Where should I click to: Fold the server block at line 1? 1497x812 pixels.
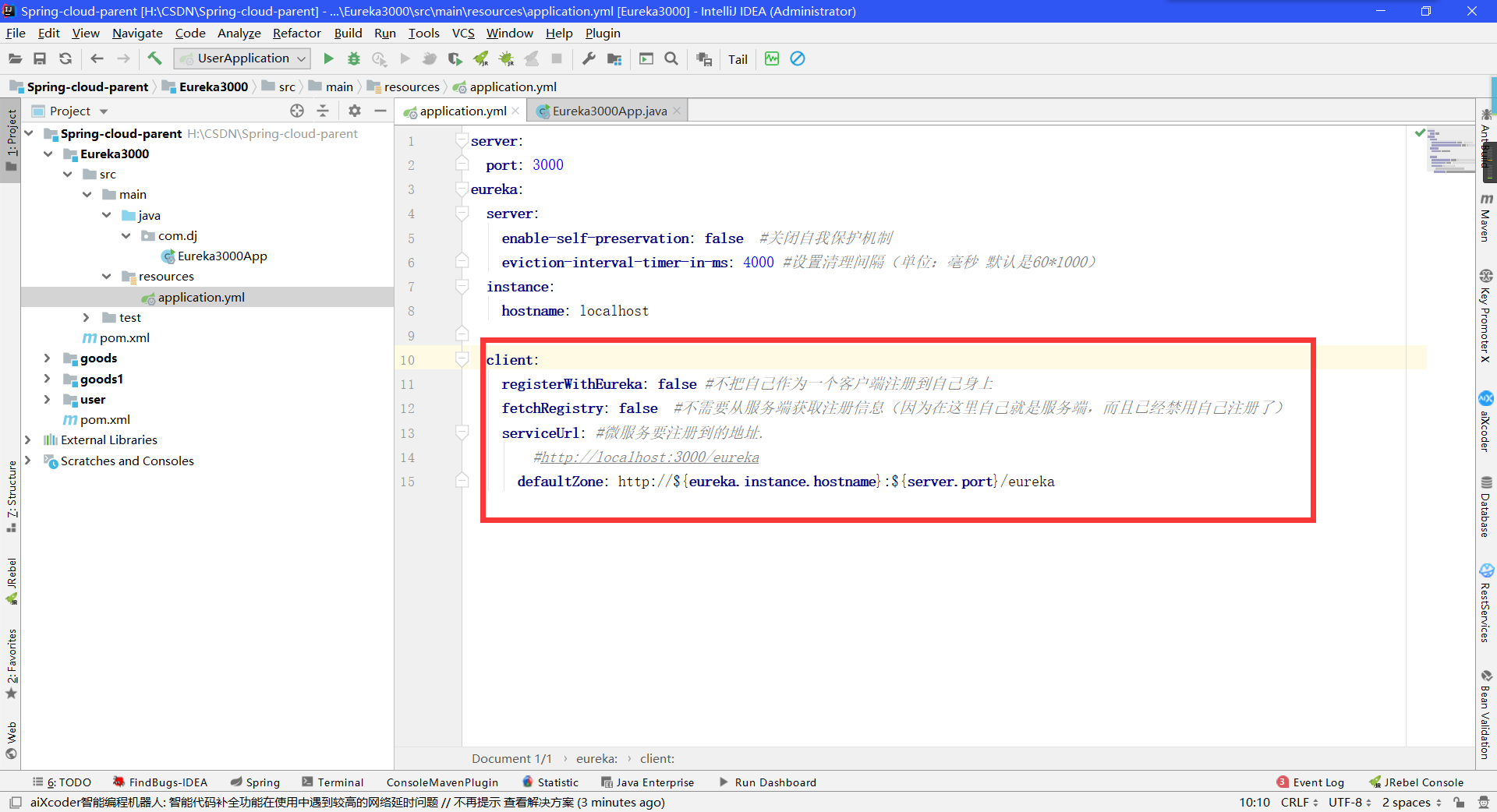coord(462,140)
